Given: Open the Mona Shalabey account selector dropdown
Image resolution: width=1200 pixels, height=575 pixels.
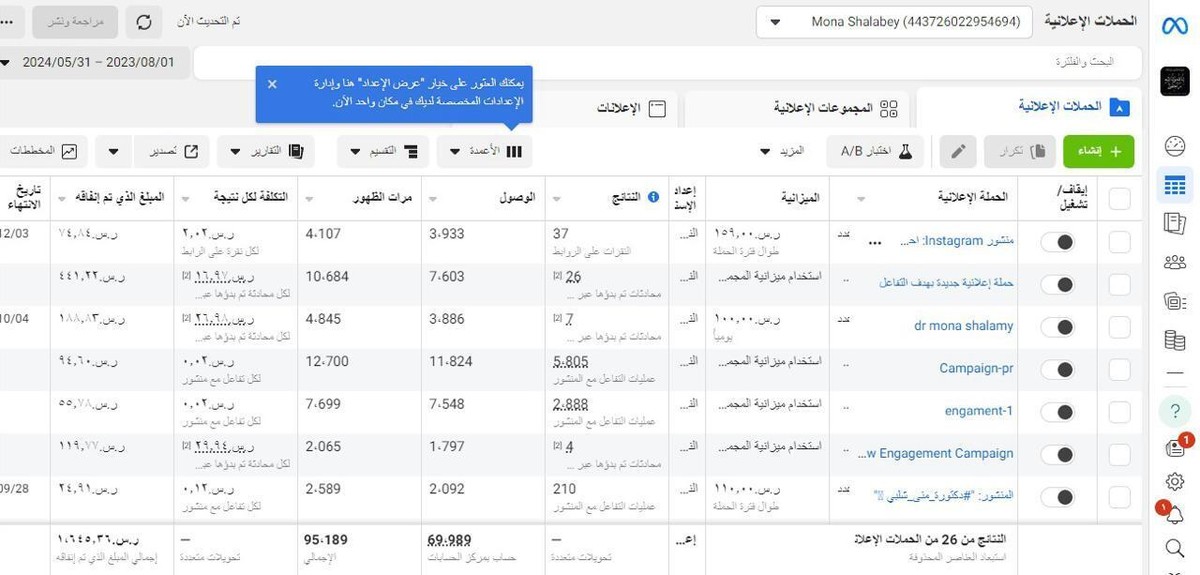Looking at the screenshot, I should 895,21.
